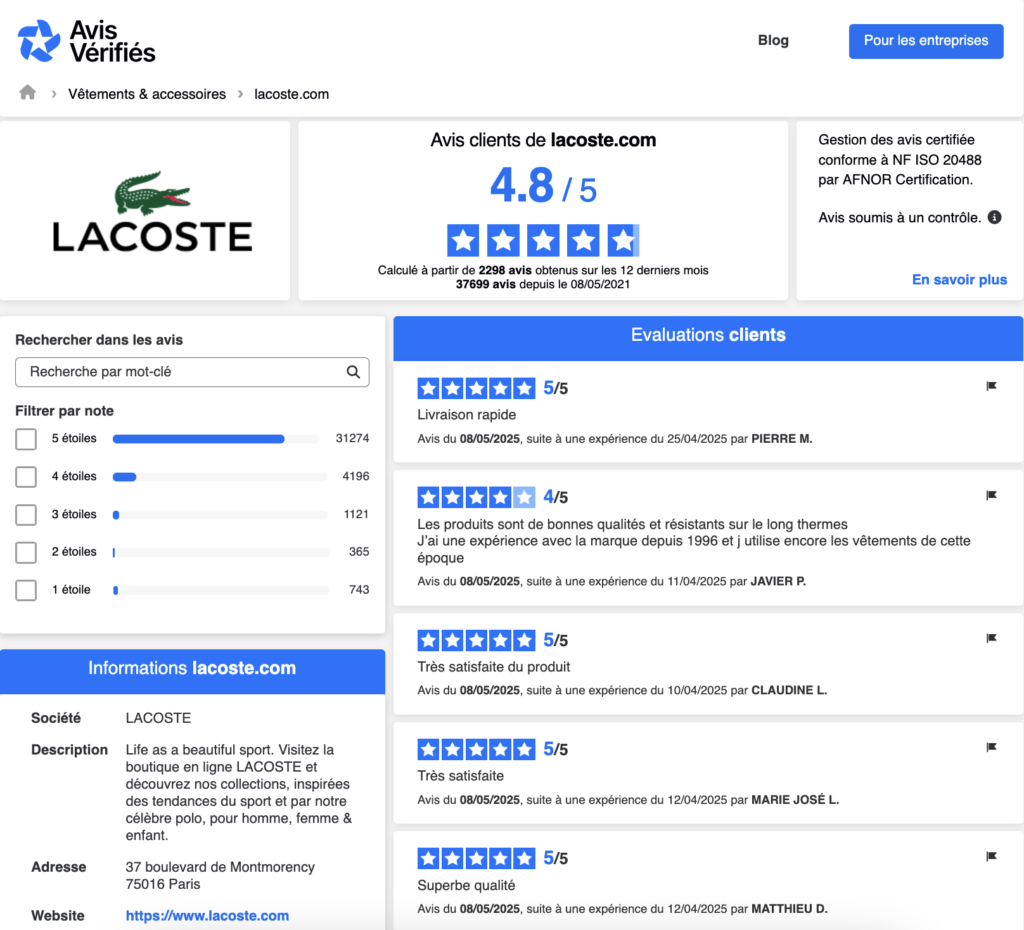Click the Livraison rapide review text
Image resolution: width=1024 pixels, height=930 pixels.
point(466,415)
